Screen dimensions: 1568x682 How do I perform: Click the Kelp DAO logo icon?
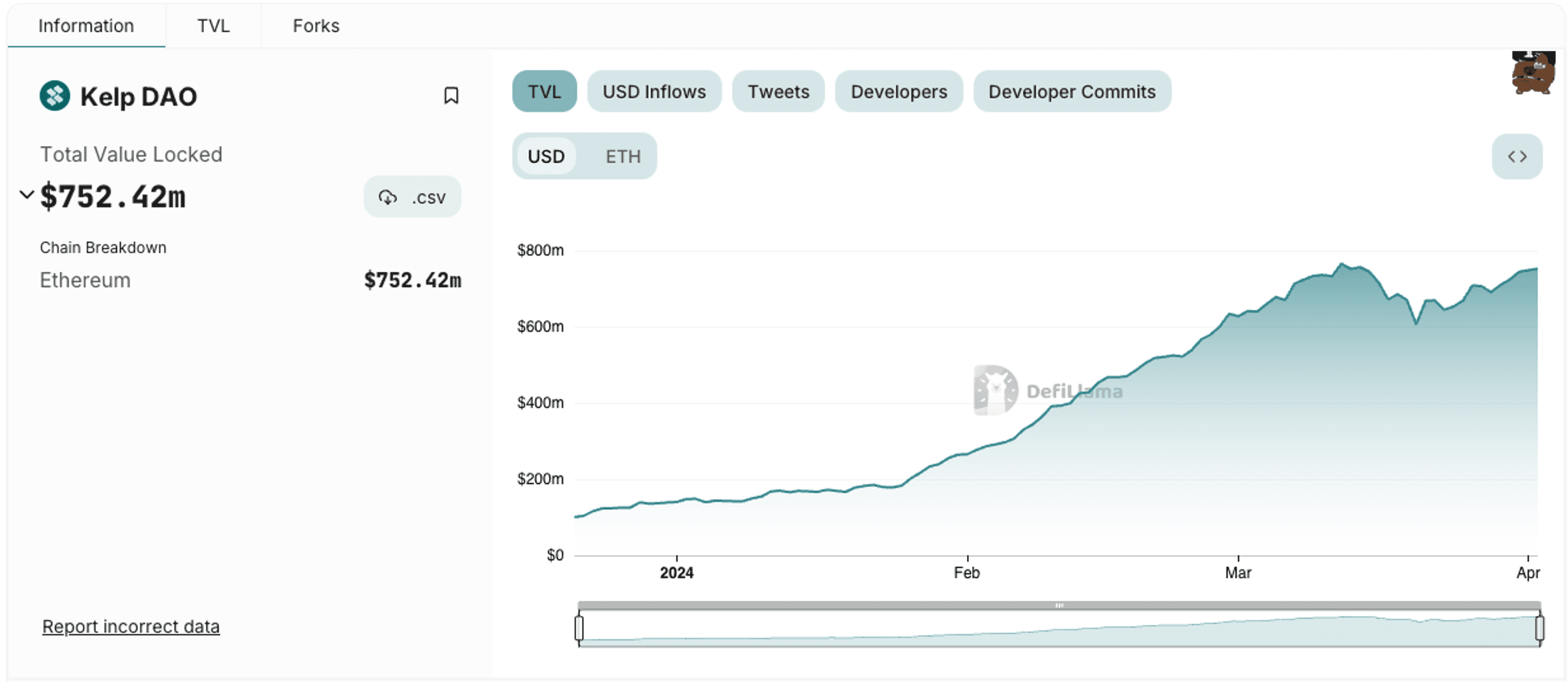tap(55, 96)
